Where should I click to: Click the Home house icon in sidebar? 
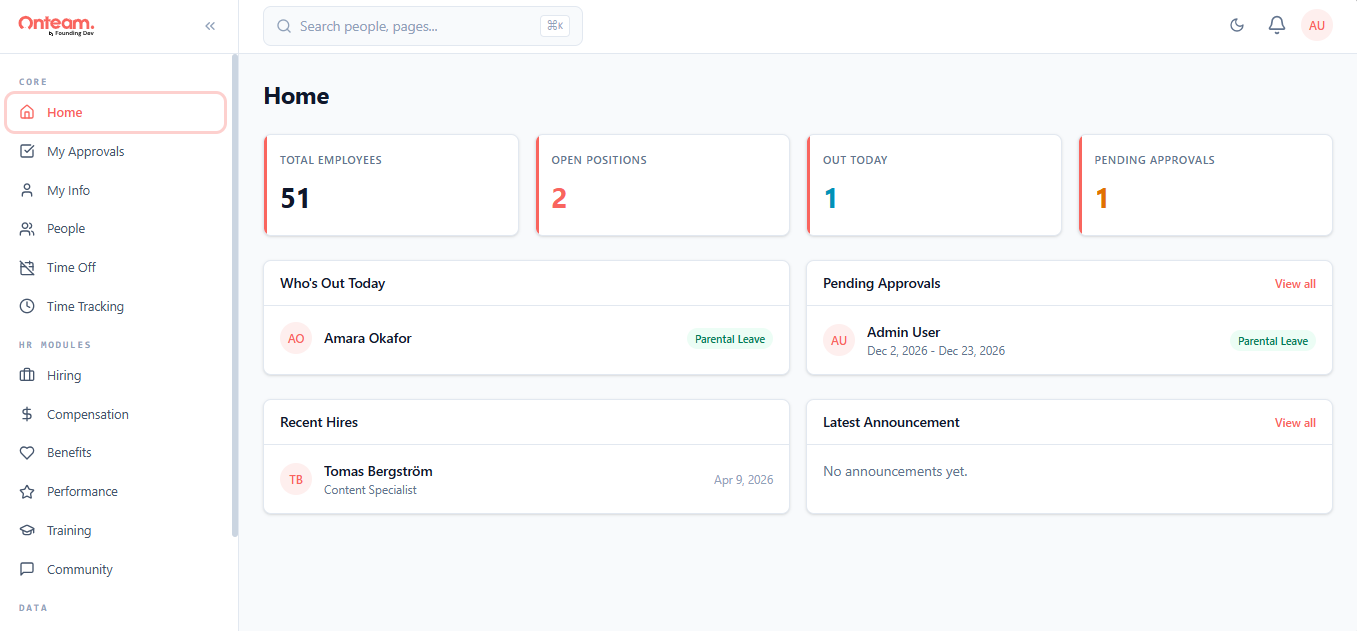coord(28,113)
